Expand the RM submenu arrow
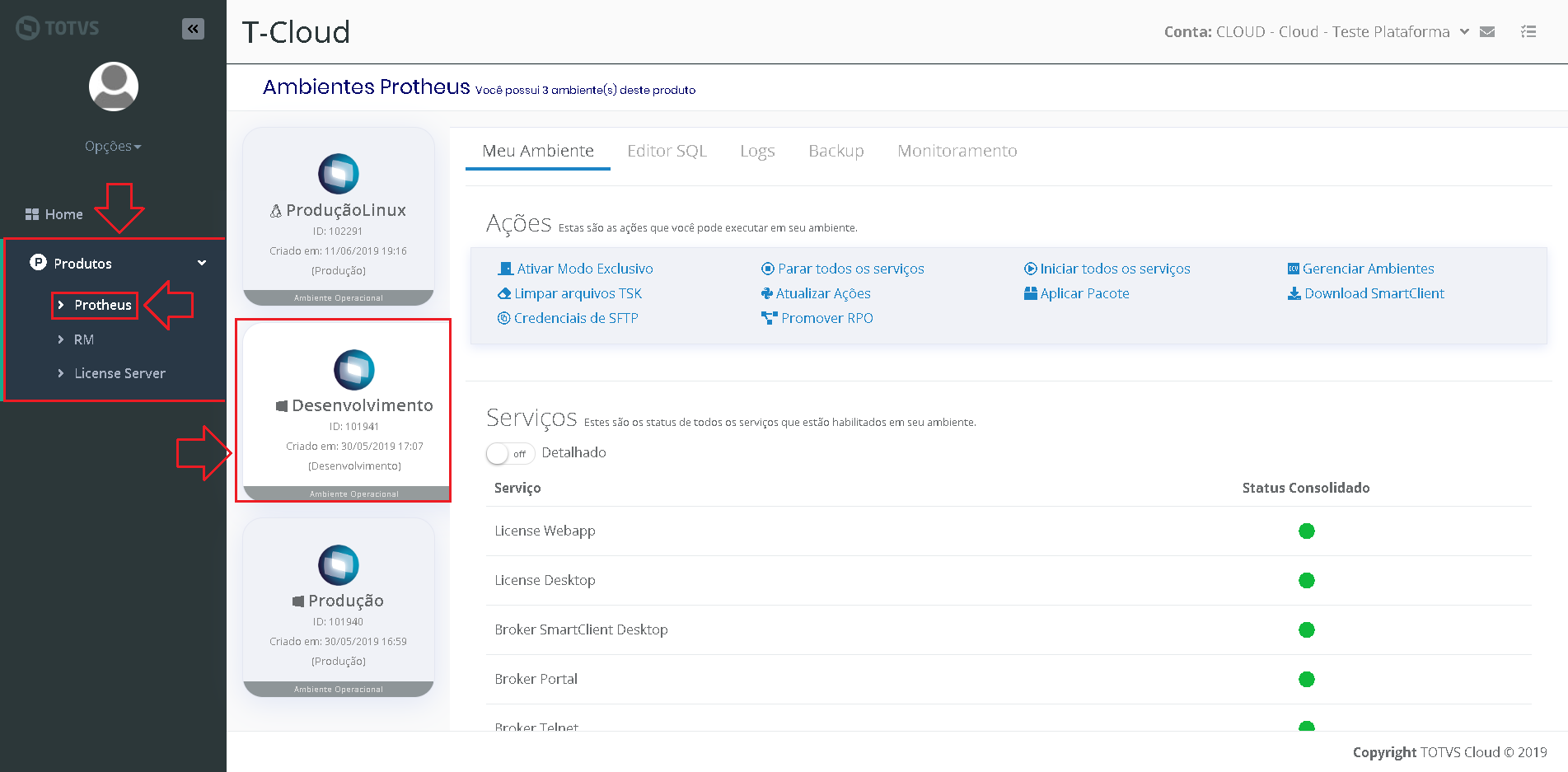 click(61, 339)
